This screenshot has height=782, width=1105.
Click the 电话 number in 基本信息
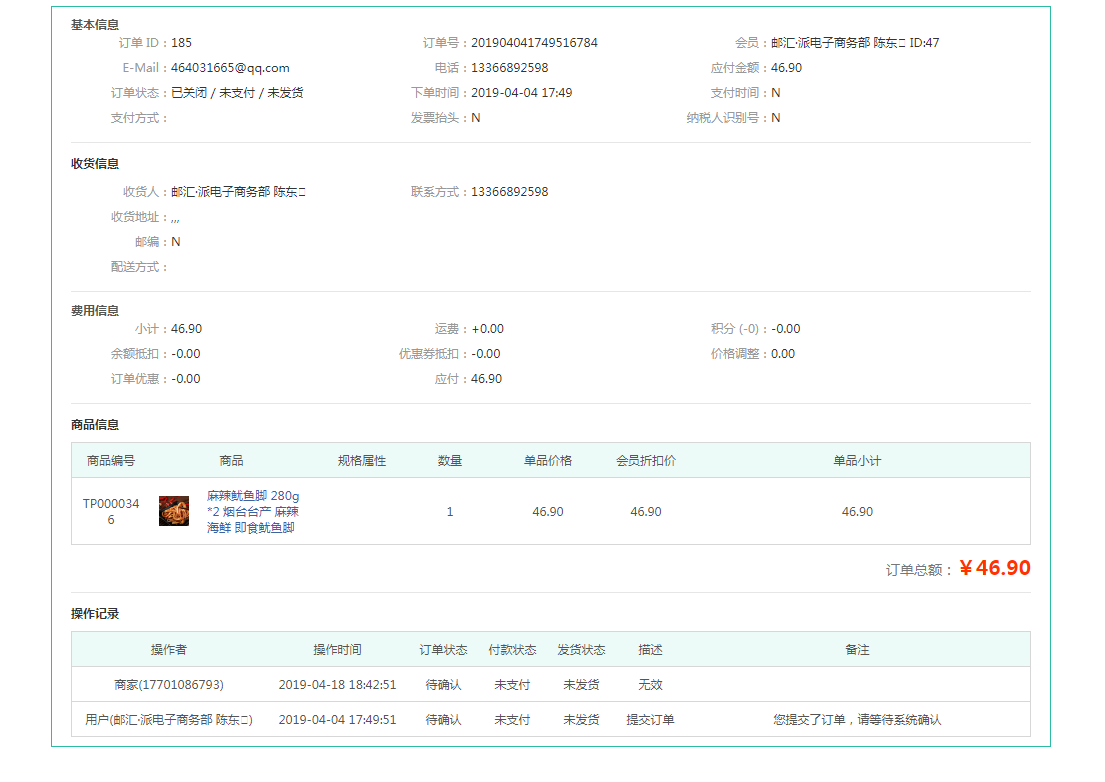point(509,68)
